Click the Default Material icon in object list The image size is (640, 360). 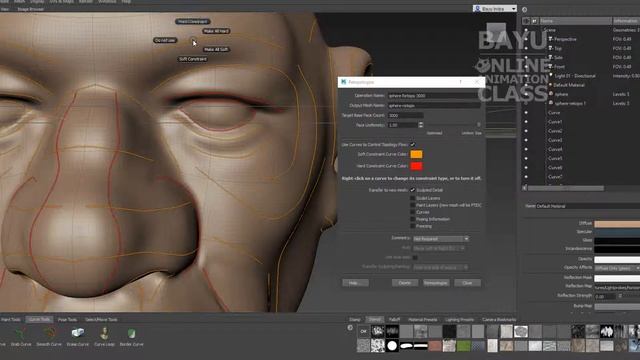pyautogui.click(x=551, y=85)
